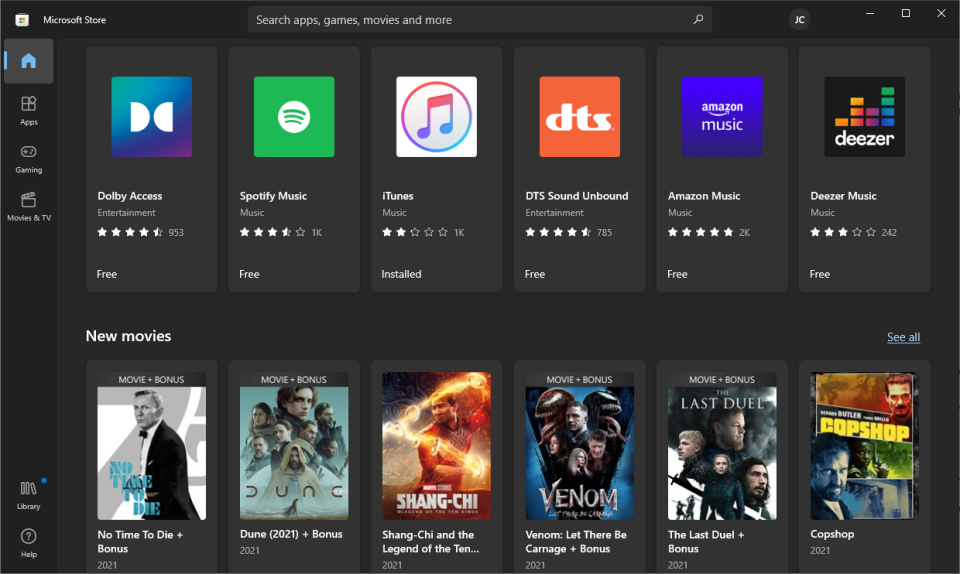Click the DTS Sound Unbound app icon
The image size is (960, 574).
tap(579, 116)
